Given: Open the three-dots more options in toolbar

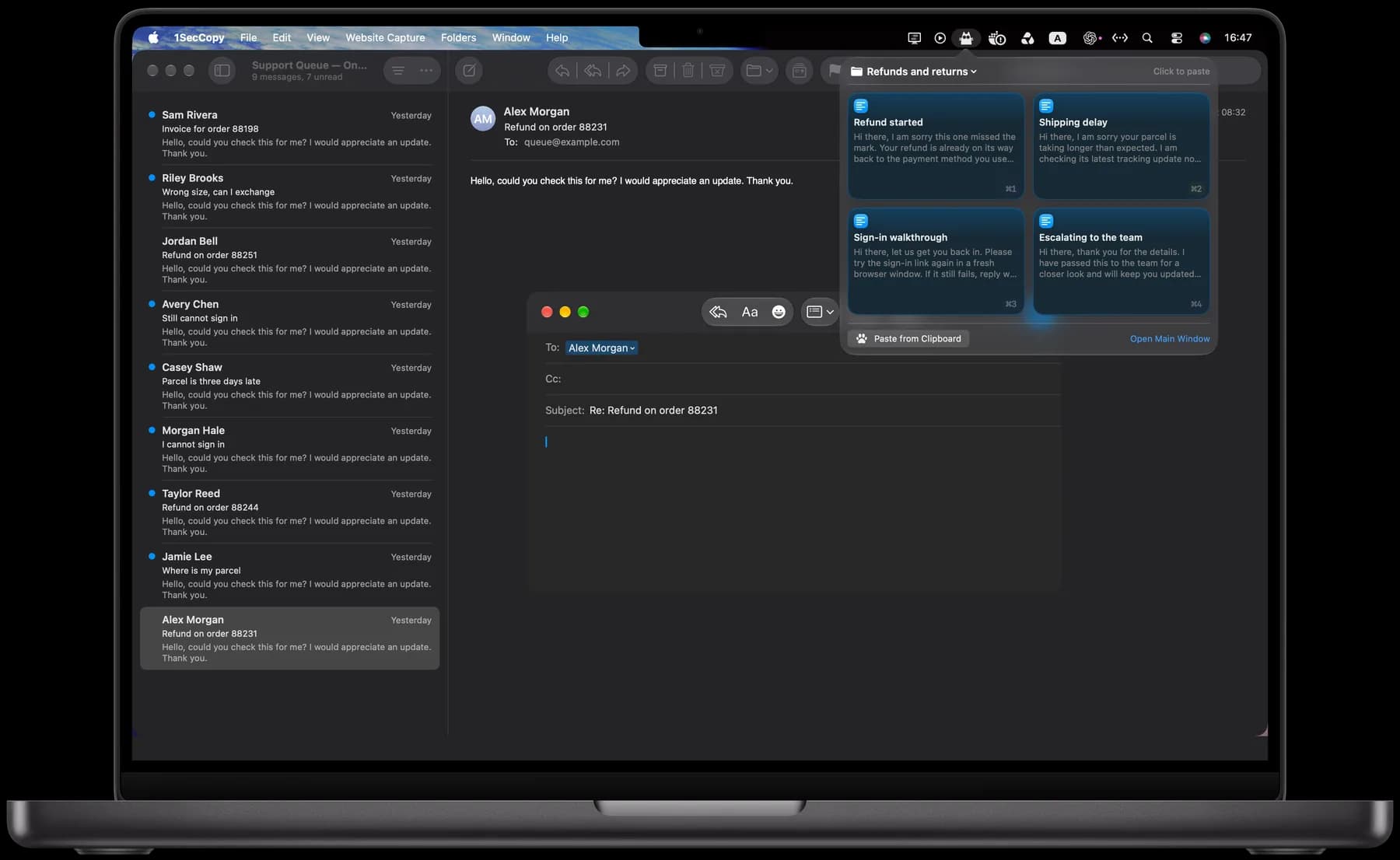Looking at the screenshot, I should pyautogui.click(x=426, y=71).
